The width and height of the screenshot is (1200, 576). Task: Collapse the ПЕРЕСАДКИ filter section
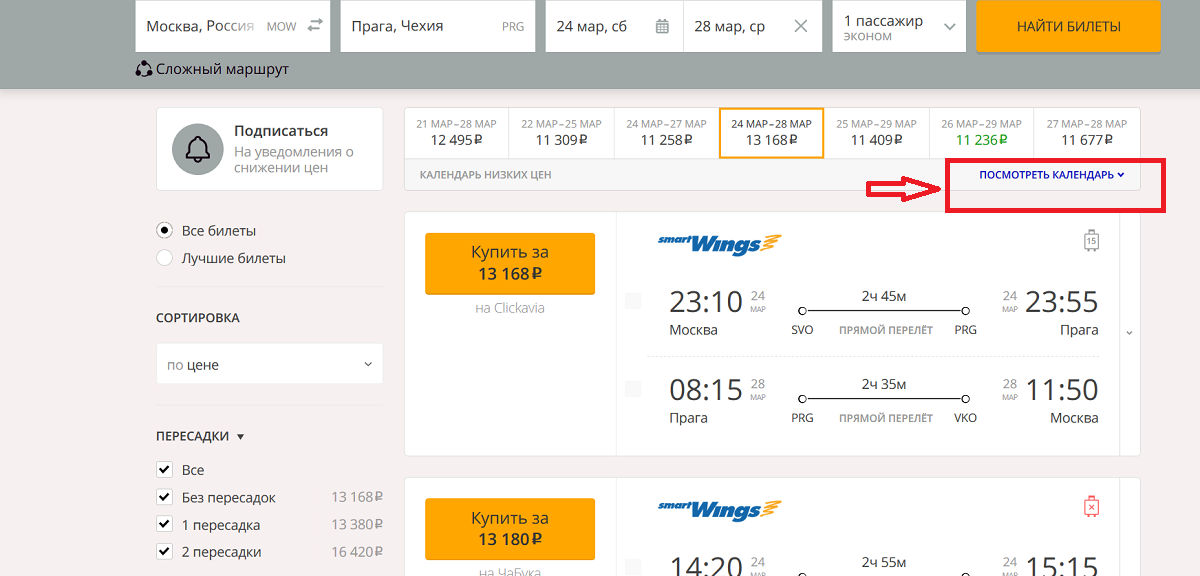click(x=201, y=436)
